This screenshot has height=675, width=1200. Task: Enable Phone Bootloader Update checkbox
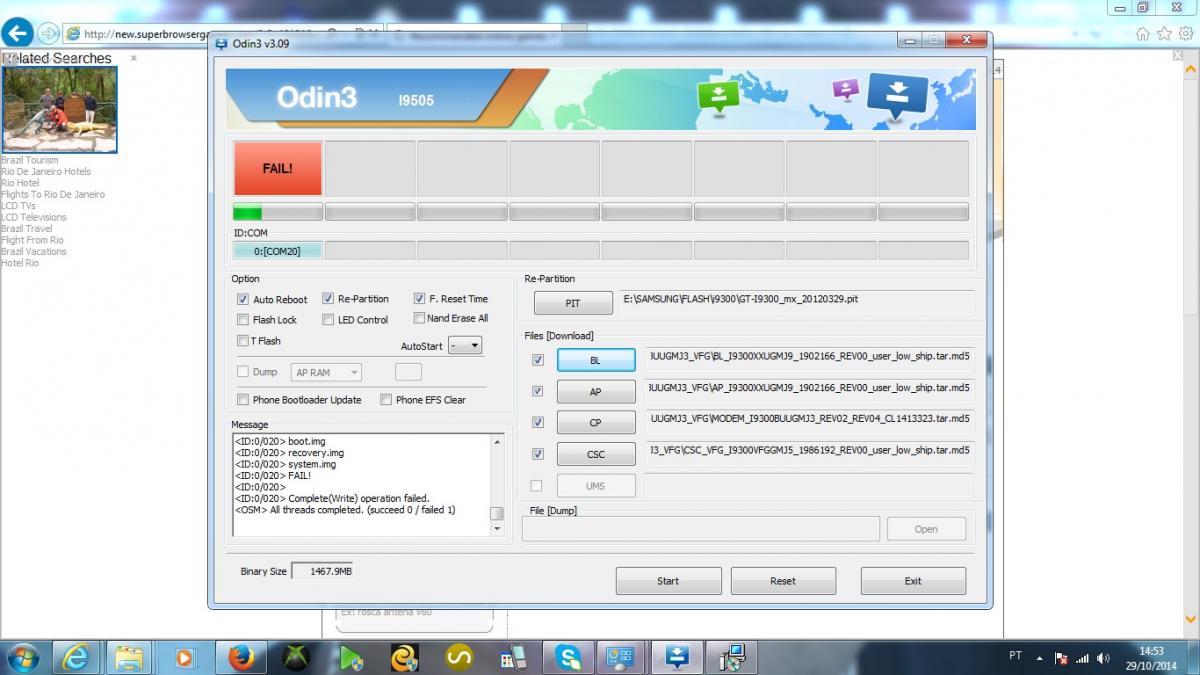coord(243,400)
